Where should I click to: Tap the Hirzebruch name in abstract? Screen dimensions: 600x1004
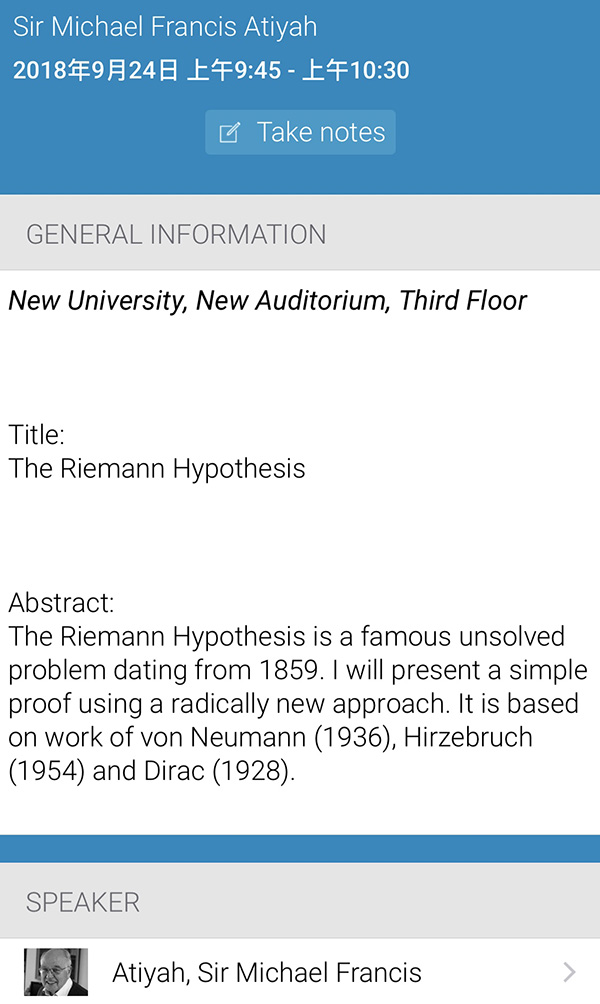[x=468, y=737]
